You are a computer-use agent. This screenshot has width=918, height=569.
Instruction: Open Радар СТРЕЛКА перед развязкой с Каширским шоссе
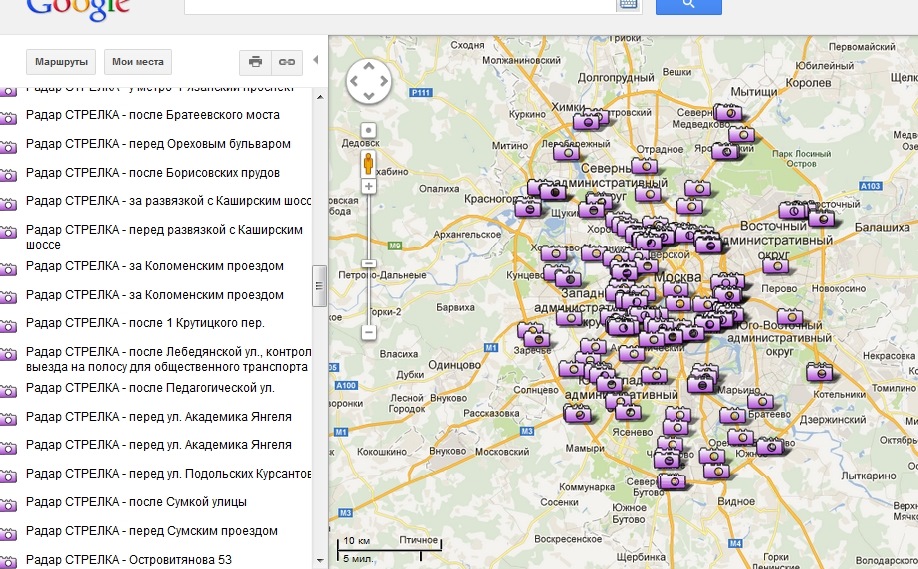point(165,236)
